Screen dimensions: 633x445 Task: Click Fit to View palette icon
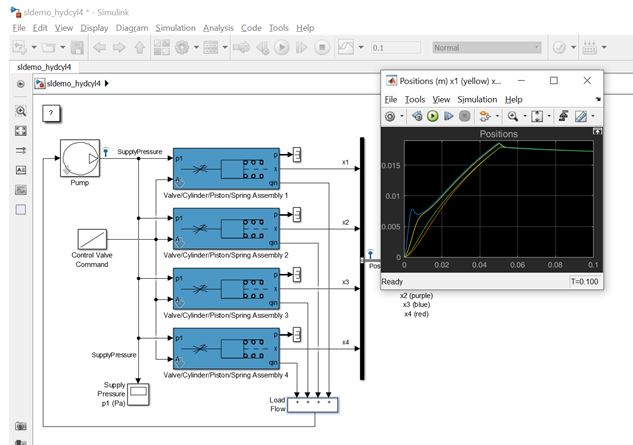coord(21,131)
